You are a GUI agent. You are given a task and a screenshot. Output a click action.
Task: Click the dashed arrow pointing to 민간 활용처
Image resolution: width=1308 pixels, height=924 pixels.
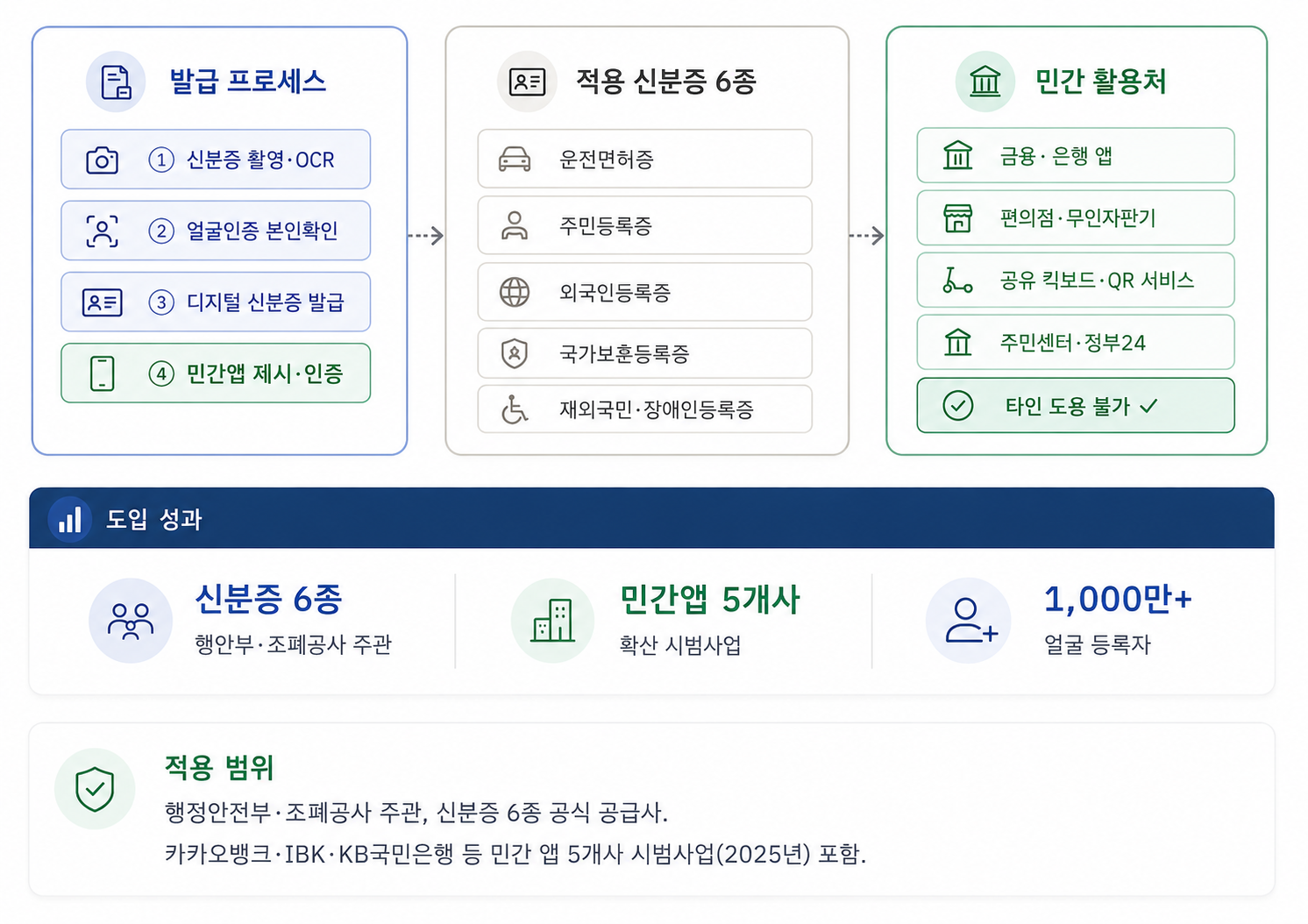[x=867, y=236]
